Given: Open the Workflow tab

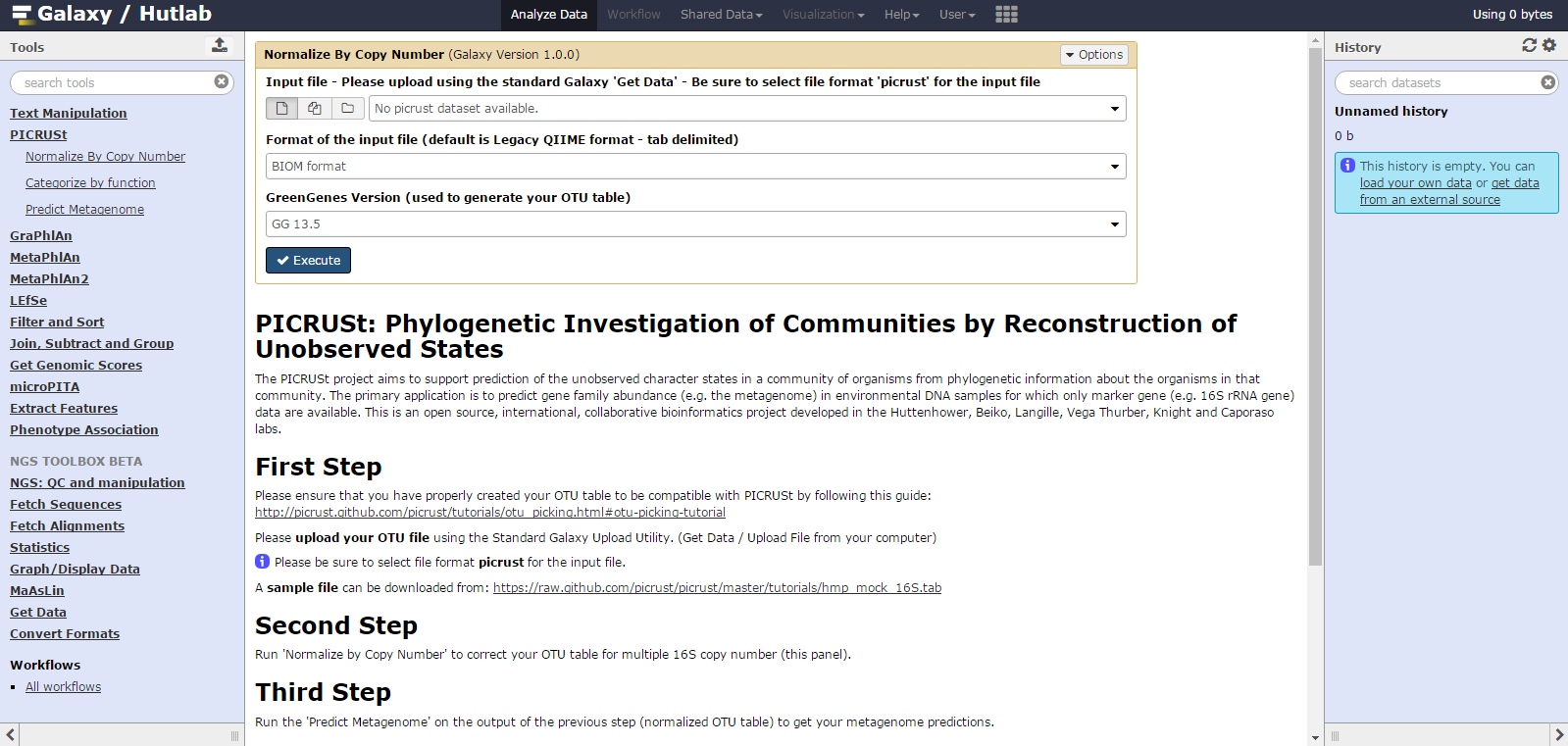Looking at the screenshot, I should 633,15.
